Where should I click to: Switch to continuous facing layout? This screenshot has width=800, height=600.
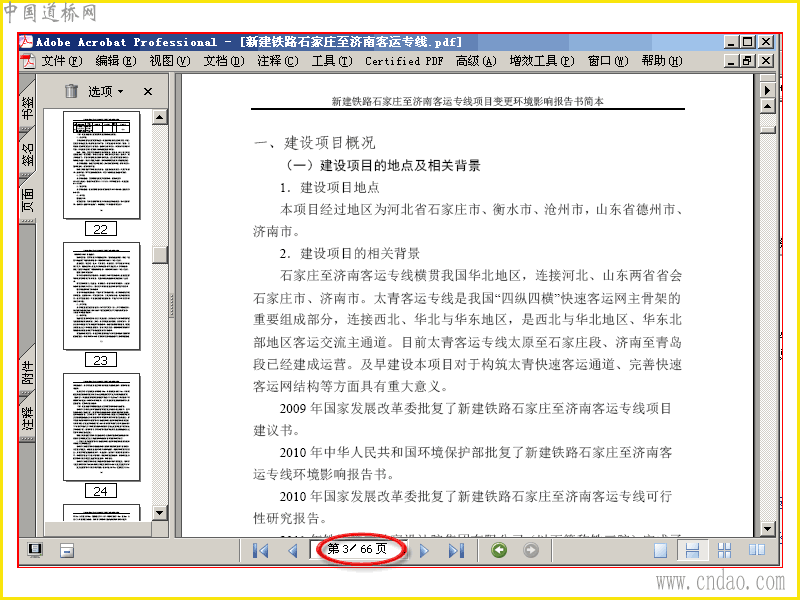(x=724, y=551)
